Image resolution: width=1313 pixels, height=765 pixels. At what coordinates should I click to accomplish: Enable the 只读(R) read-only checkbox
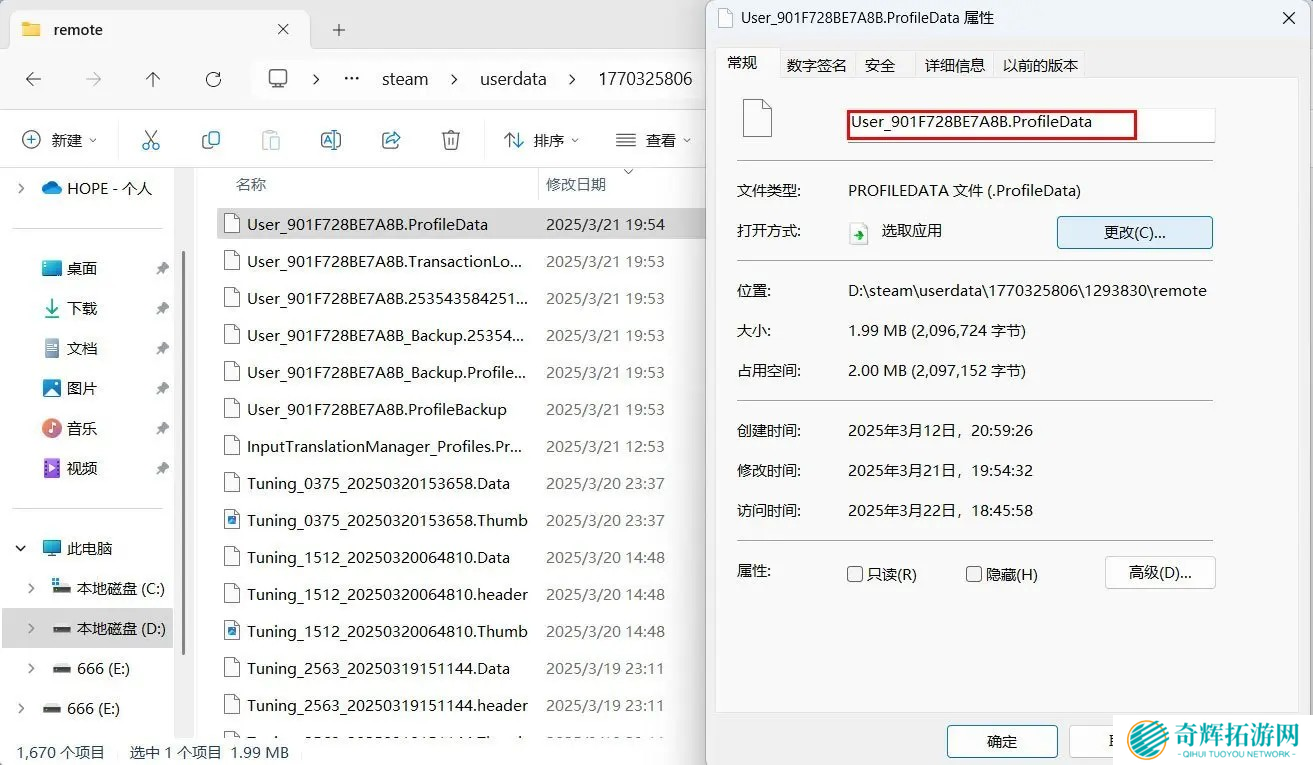(x=855, y=574)
